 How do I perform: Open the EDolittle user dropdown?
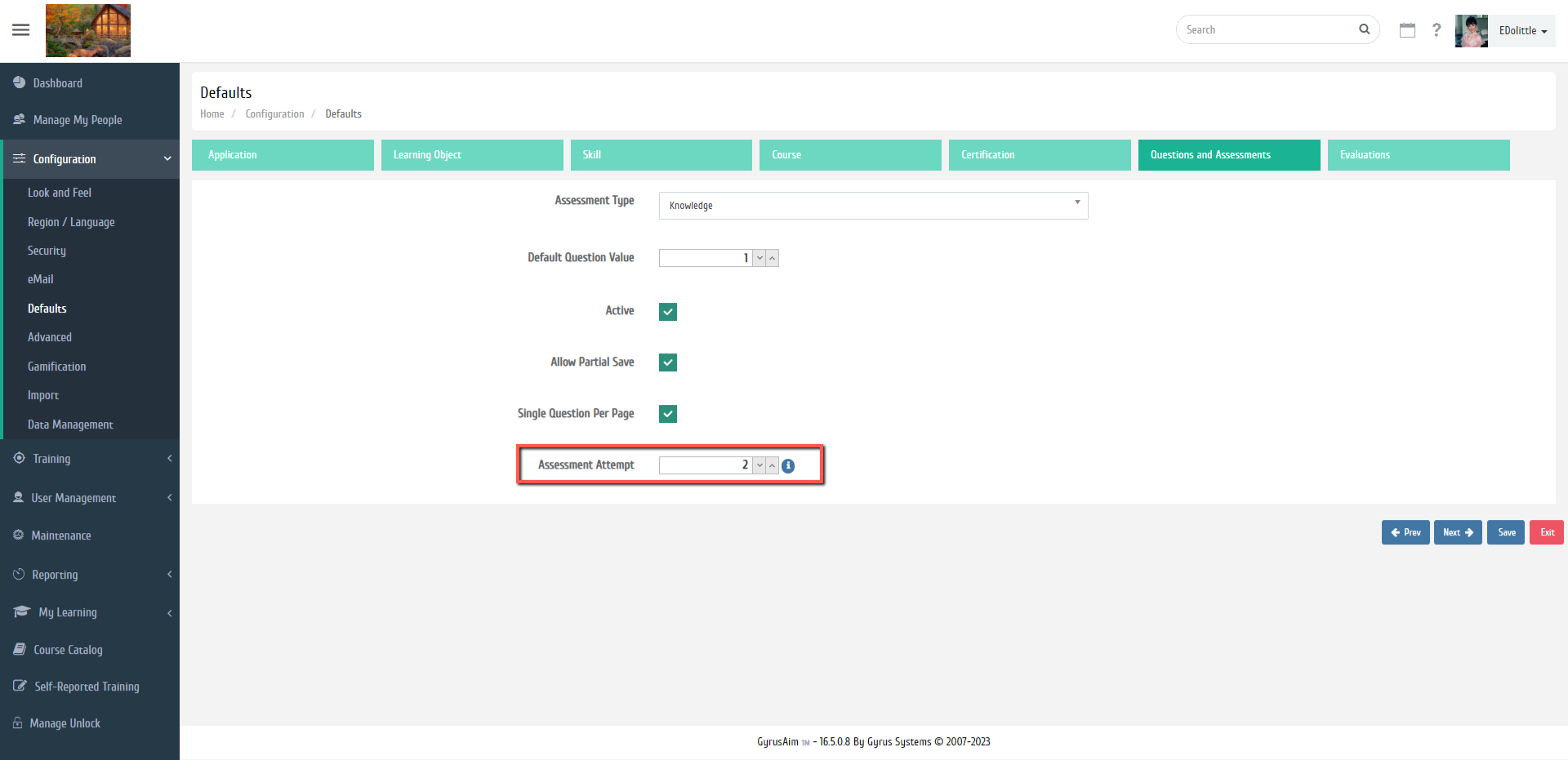click(1522, 31)
